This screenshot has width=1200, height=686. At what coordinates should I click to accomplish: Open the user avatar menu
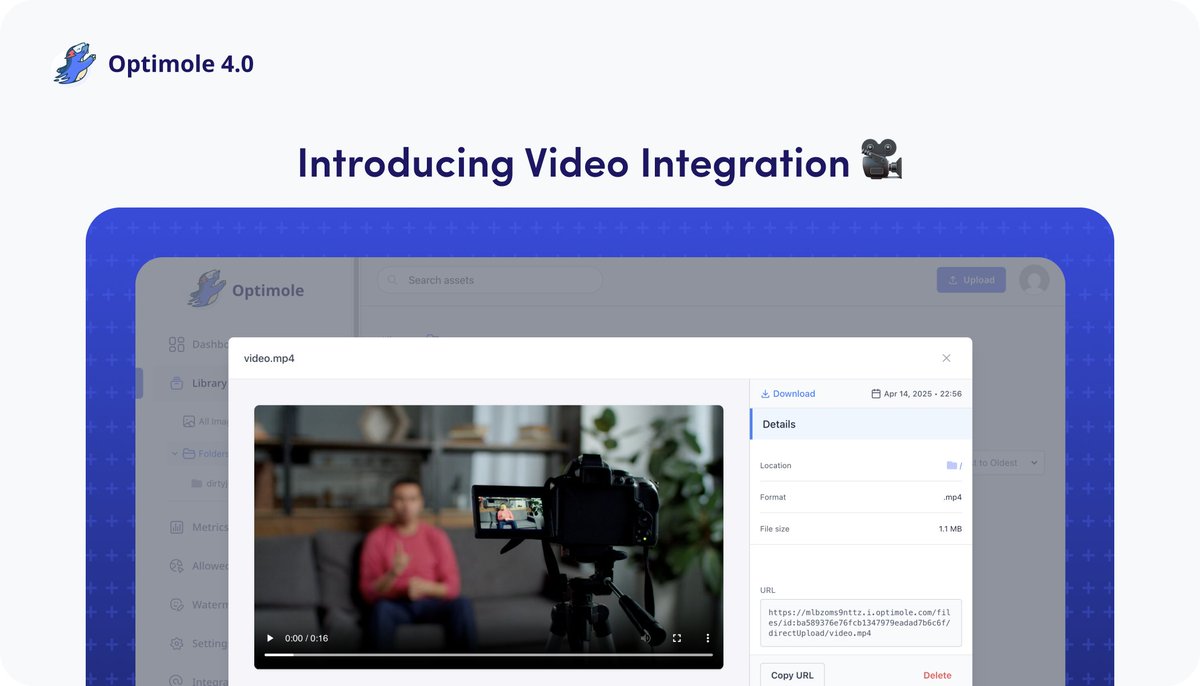point(1034,280)
